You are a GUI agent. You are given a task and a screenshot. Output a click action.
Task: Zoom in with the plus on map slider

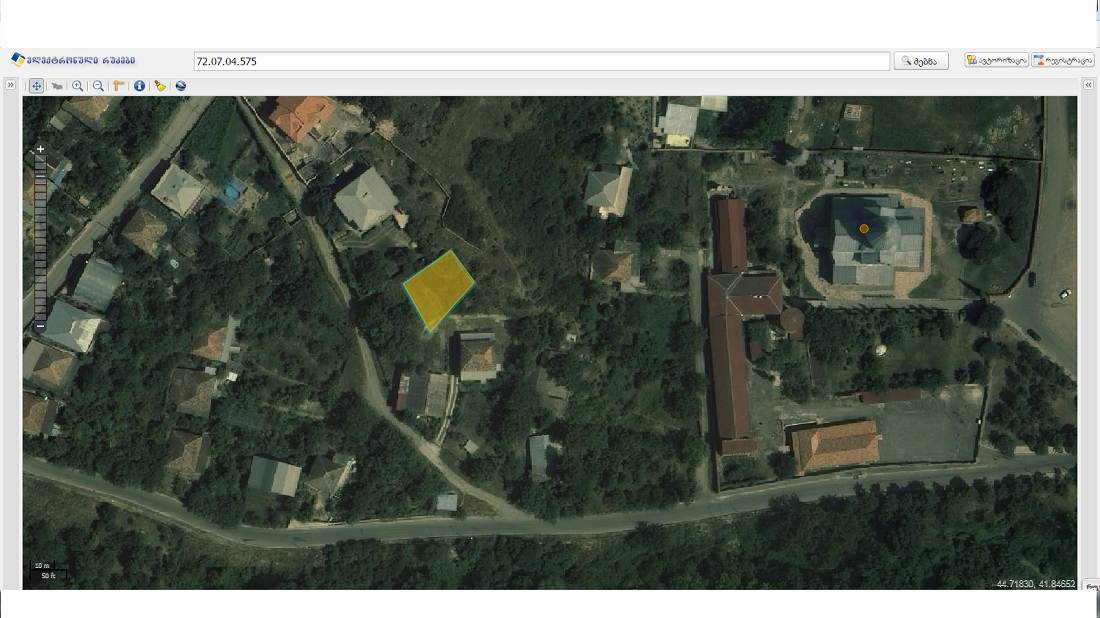tap(40, 149)
